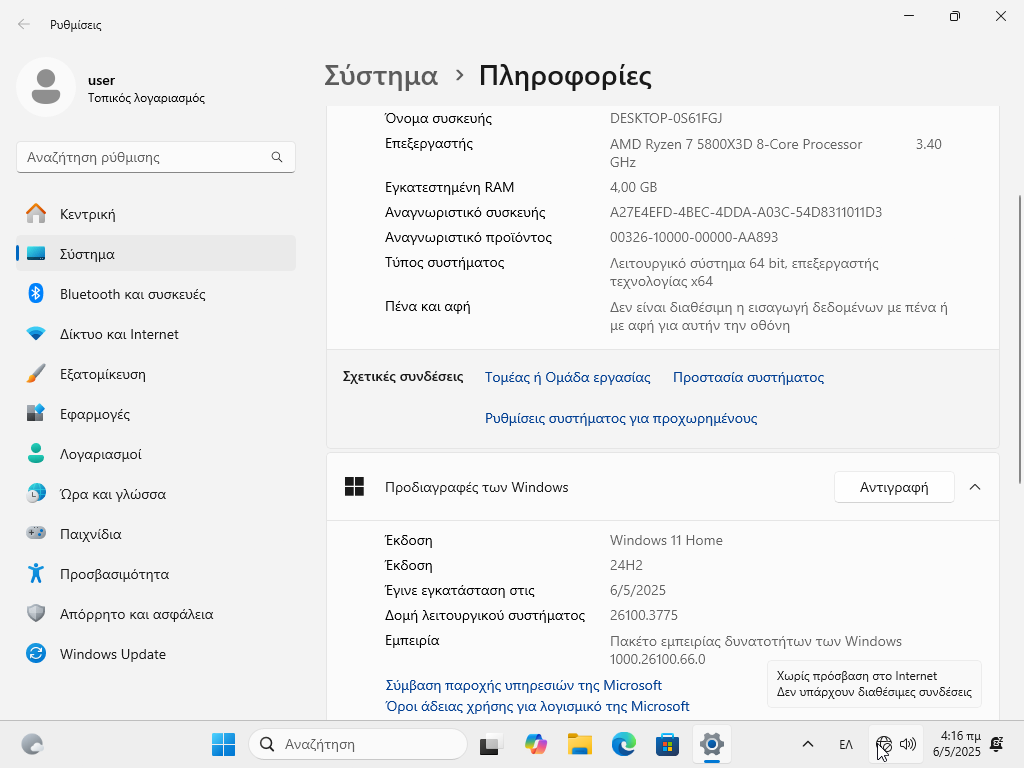Open the Windows Update sync icon

(36, 653)
